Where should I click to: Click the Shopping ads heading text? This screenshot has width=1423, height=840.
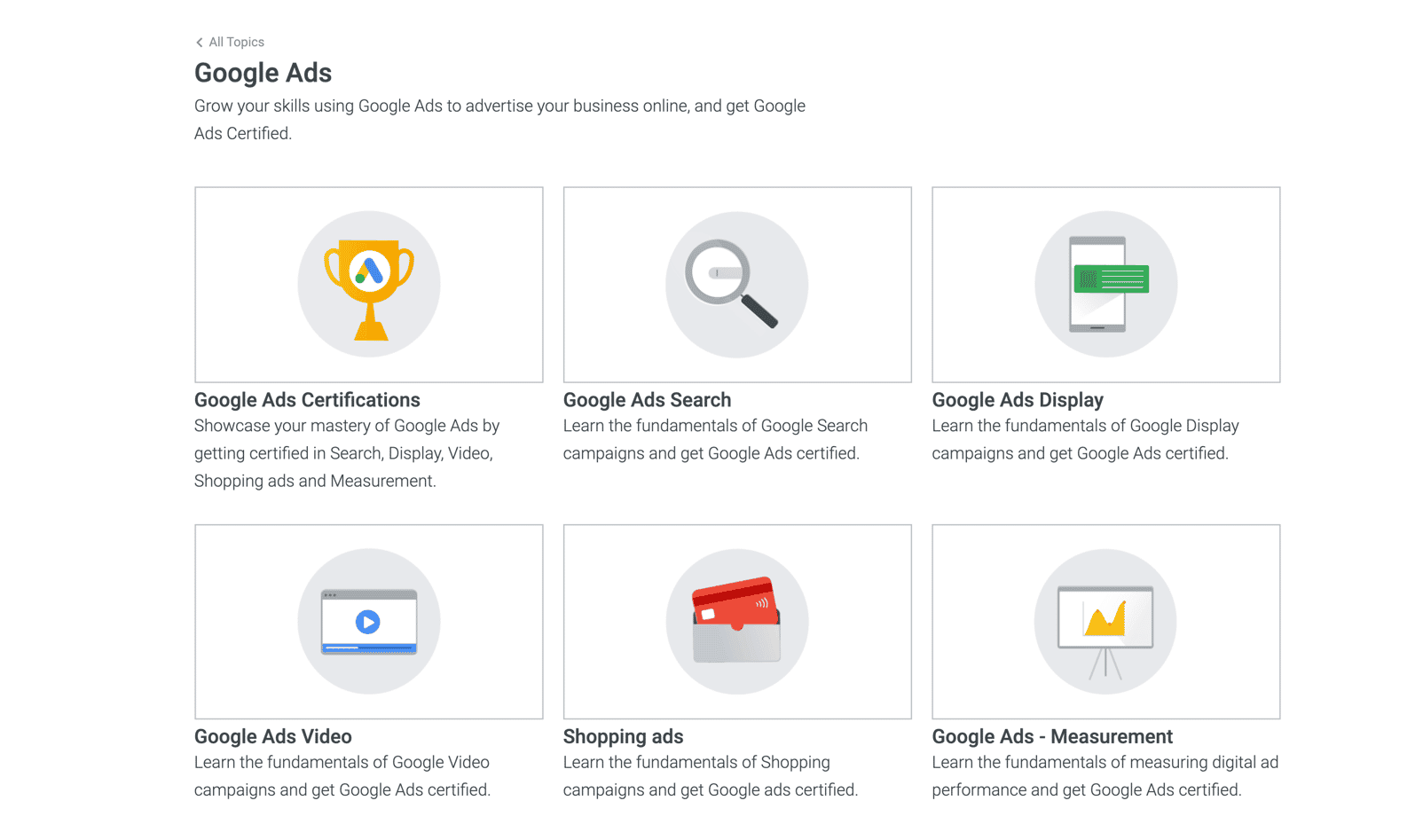point(623,736)
